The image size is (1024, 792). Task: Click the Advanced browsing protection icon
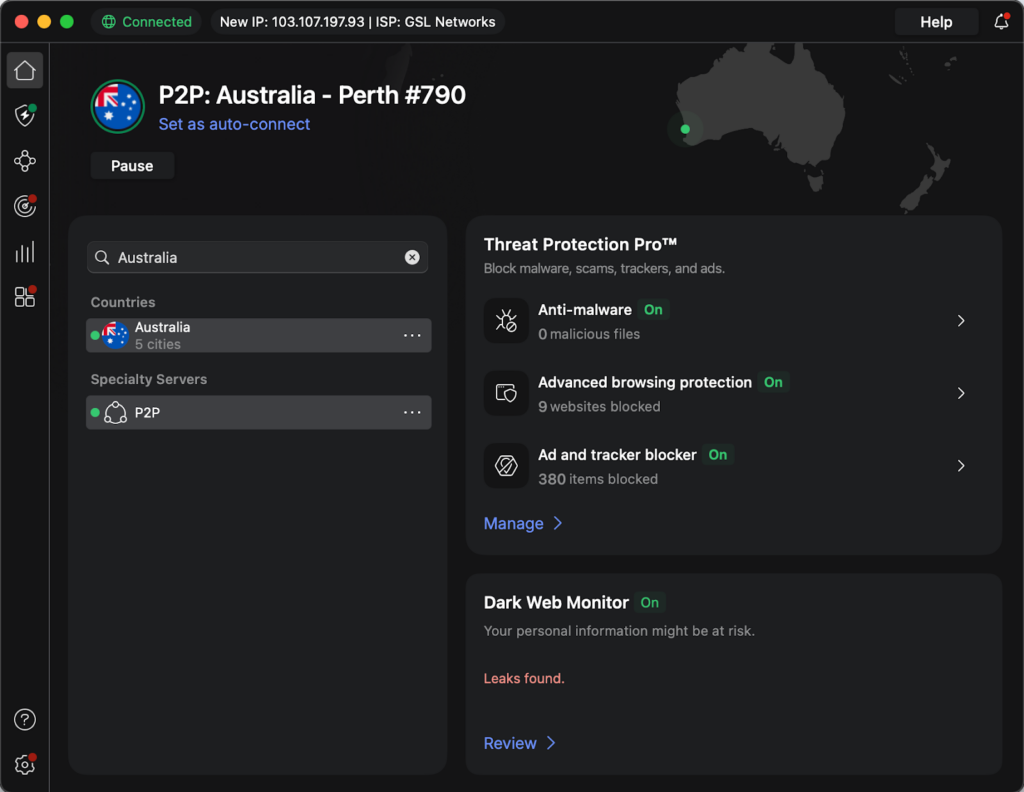pyautogui.click(x=506, y=393)
